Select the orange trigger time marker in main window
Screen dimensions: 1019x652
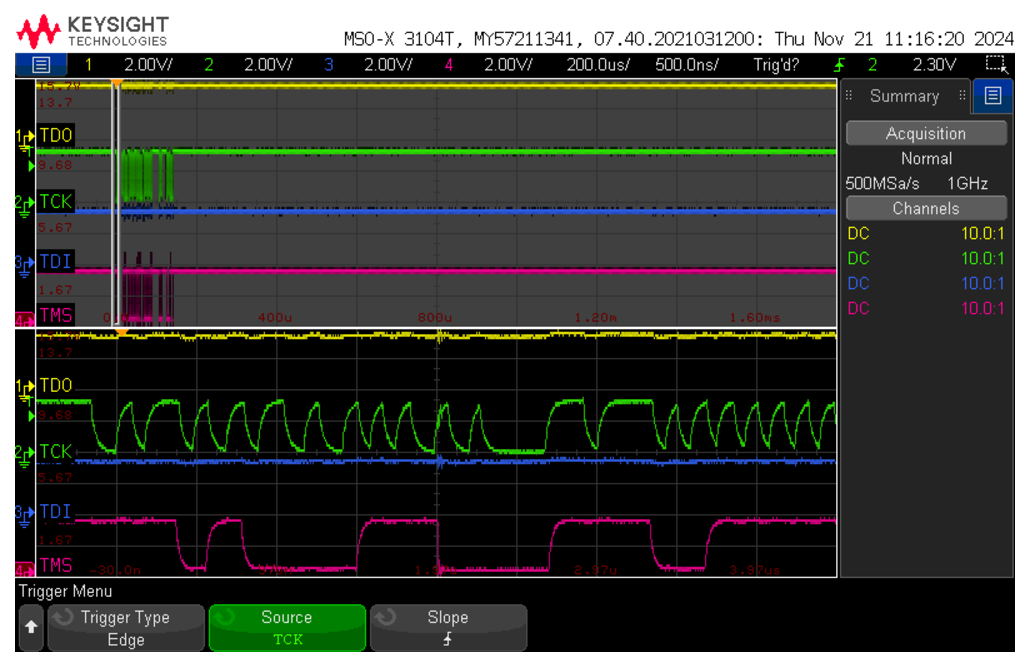pyautogui.click(x=117, y=83)
